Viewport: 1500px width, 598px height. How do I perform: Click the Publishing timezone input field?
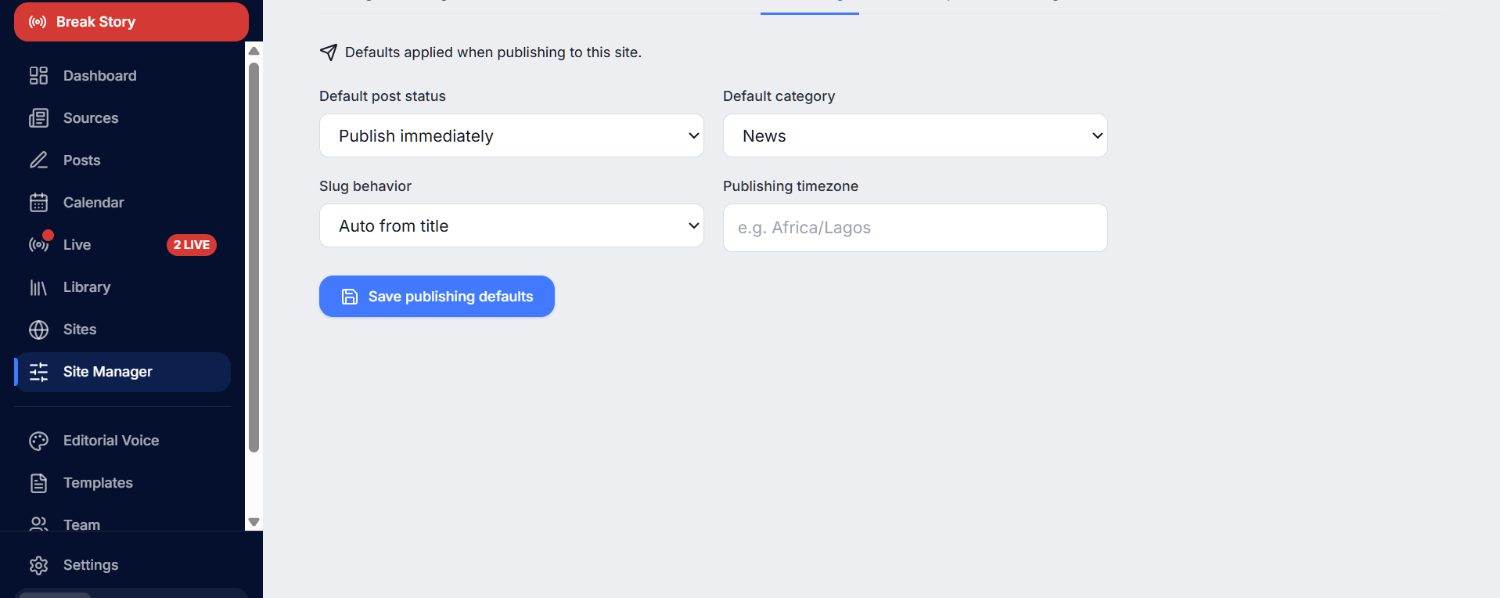point(915,227)
